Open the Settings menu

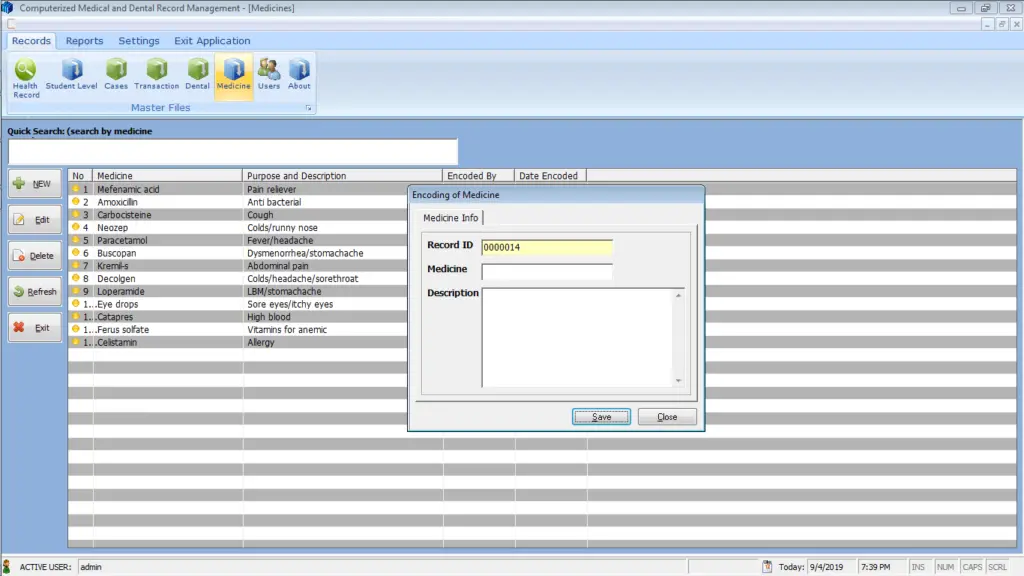138,40
